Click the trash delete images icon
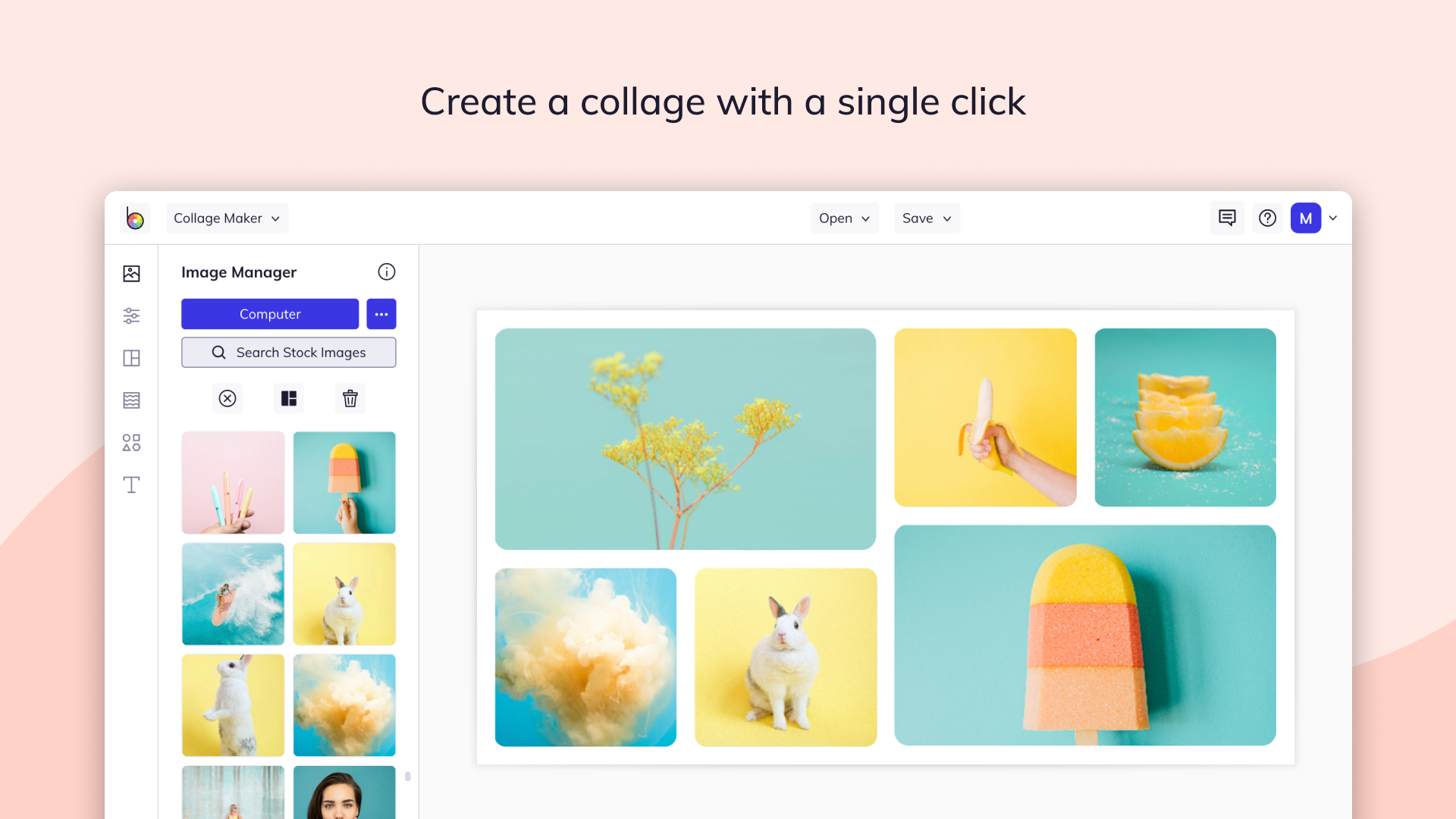1456x819 pixels. 350,398
